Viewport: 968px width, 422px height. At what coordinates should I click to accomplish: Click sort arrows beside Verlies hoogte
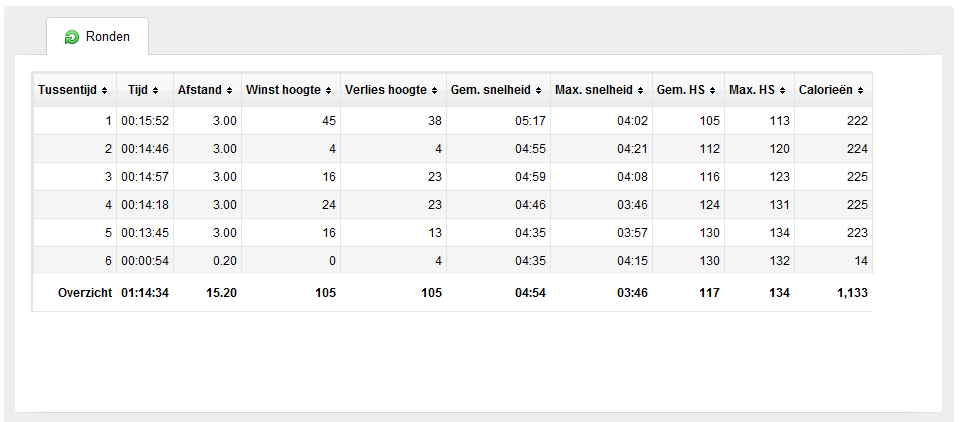point(435,91)
